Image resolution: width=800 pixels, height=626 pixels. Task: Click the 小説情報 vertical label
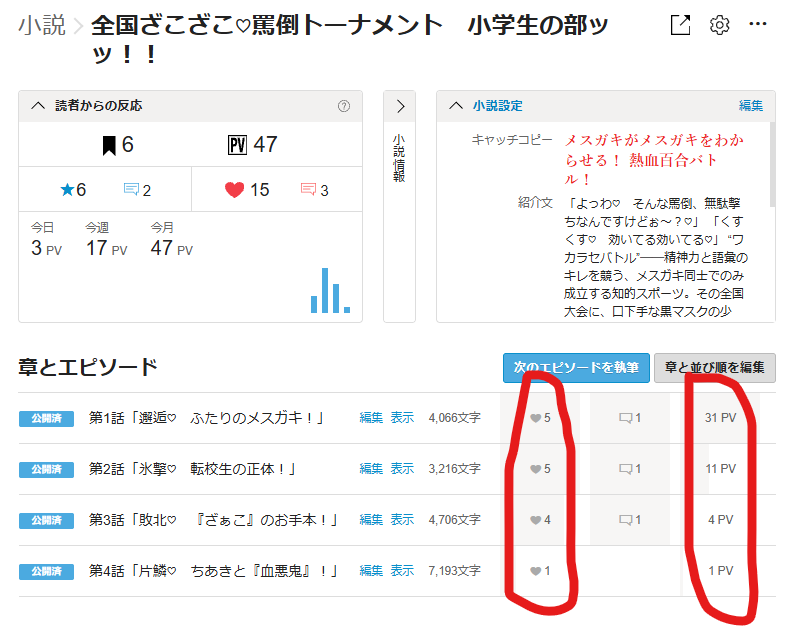pyautogui.click(x=399, y=158)
